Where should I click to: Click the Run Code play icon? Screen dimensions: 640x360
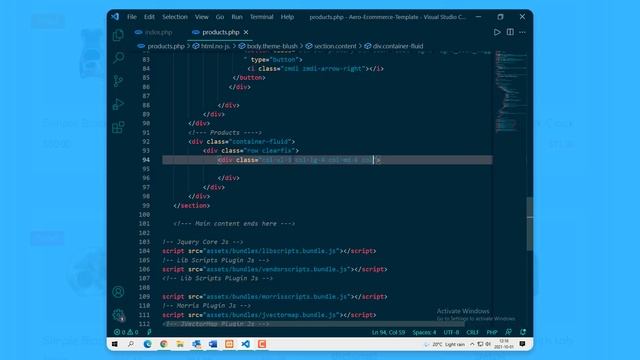(x=497, y=32)
